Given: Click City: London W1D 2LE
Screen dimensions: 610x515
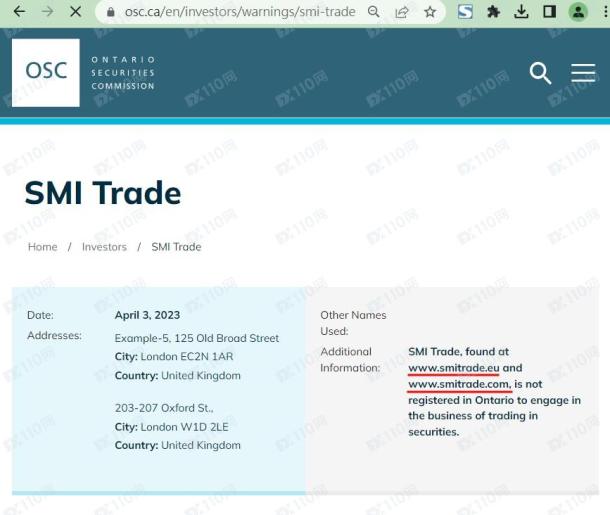Looking at the screenshot, I should click(172, 427).
